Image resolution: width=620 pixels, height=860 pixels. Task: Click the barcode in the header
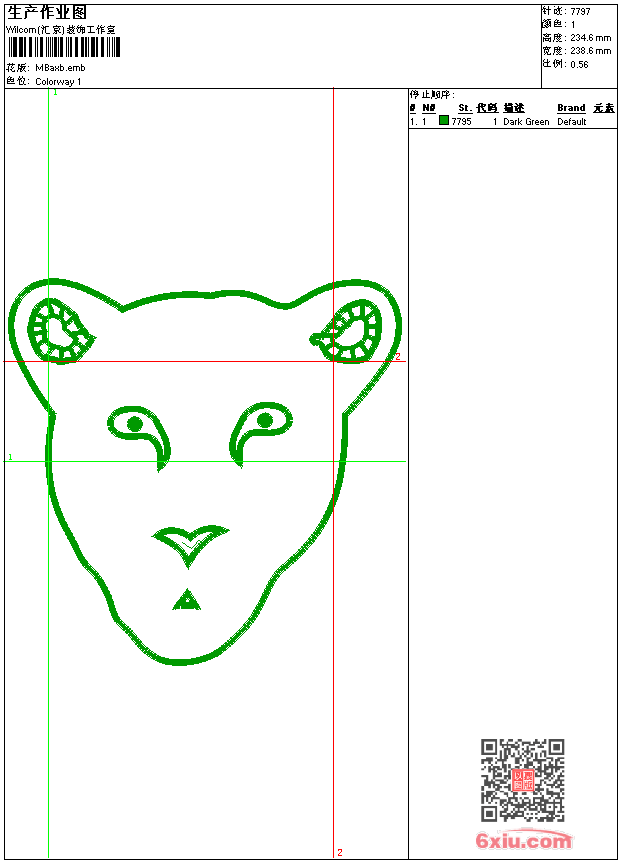coord(64,48)
